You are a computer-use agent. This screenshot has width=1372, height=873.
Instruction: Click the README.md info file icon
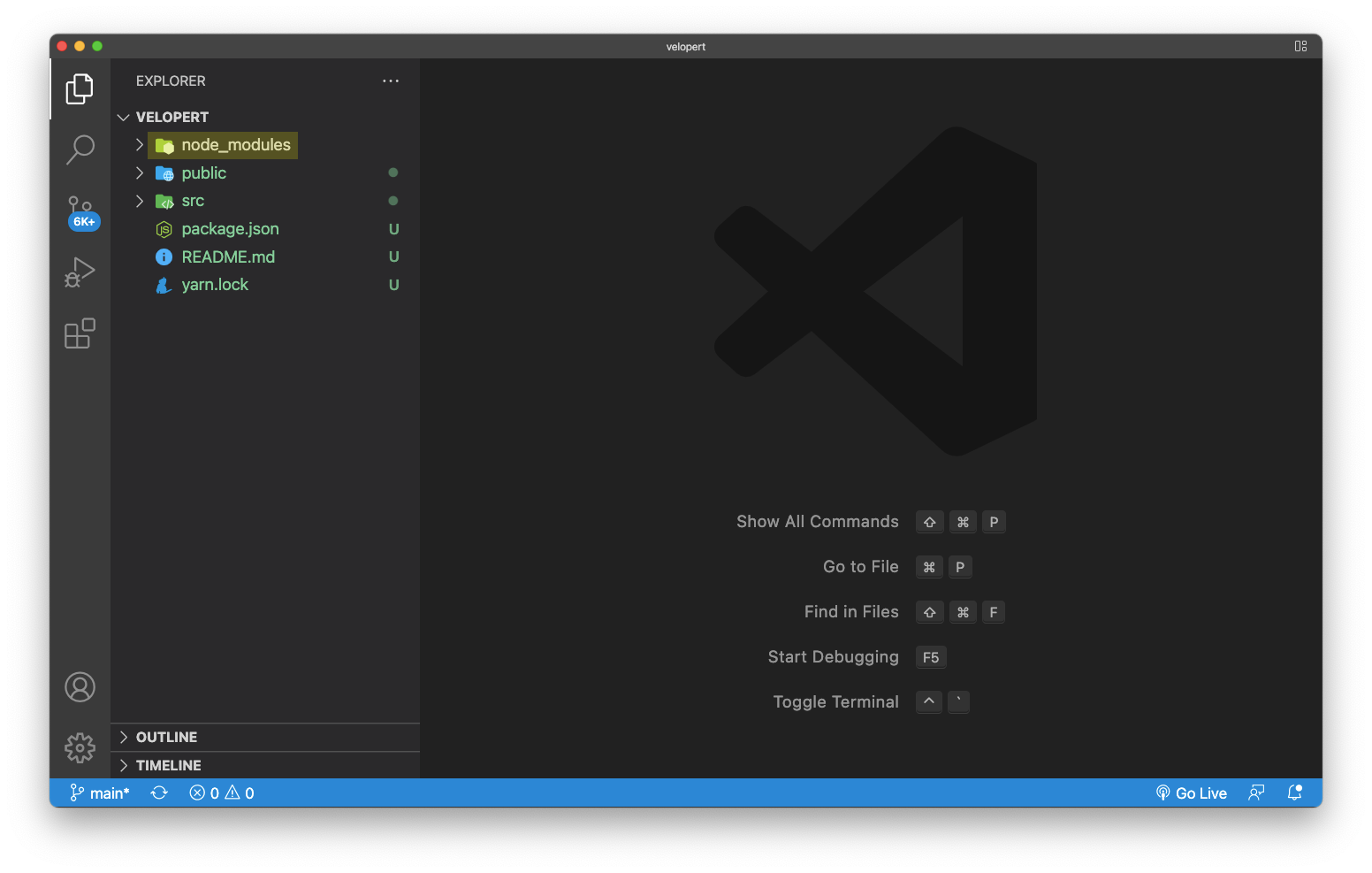(x=164, y=257)
